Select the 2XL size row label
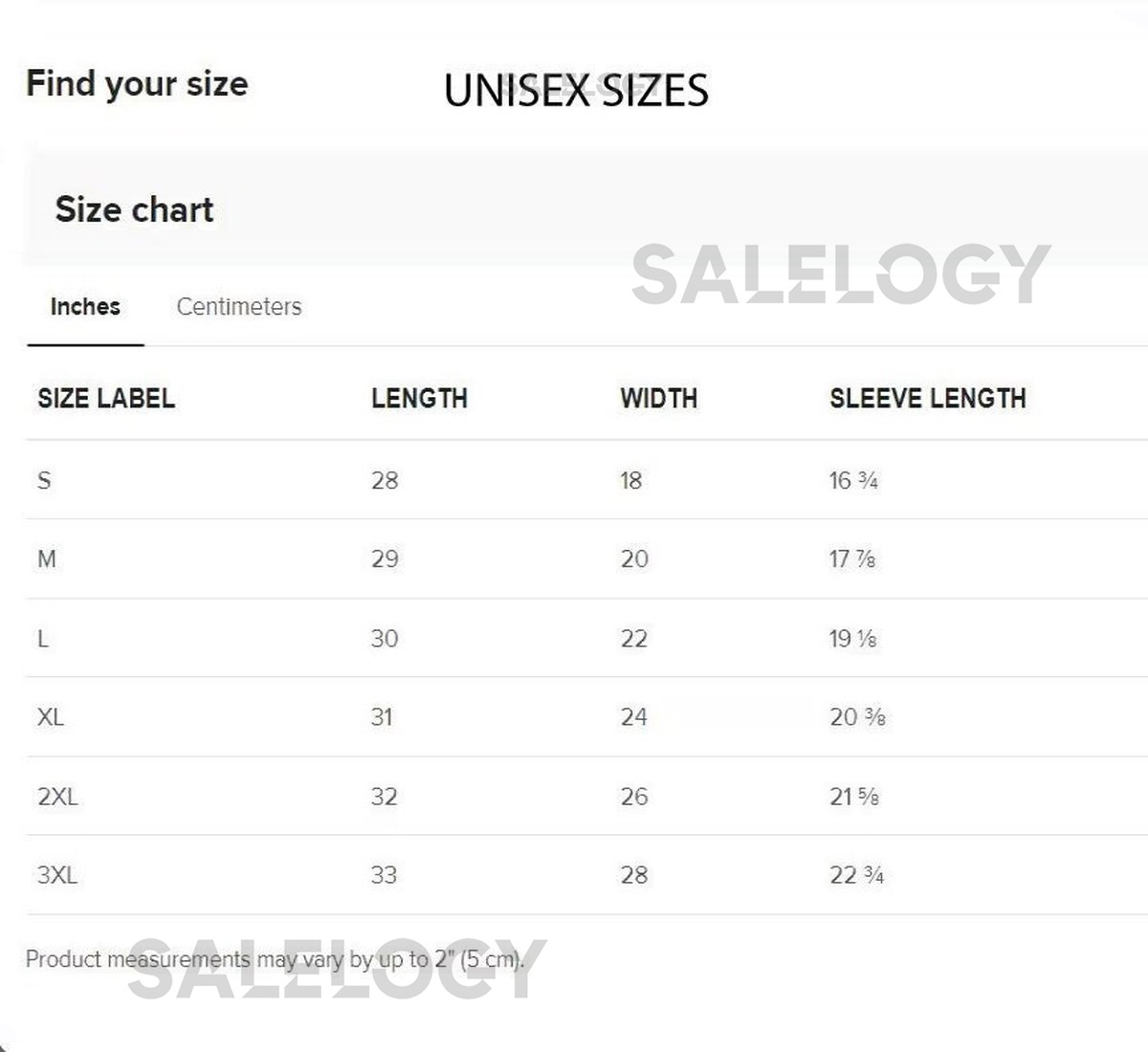The width and height of the screenshot is (1148, 1052). [x=57, y=796]
